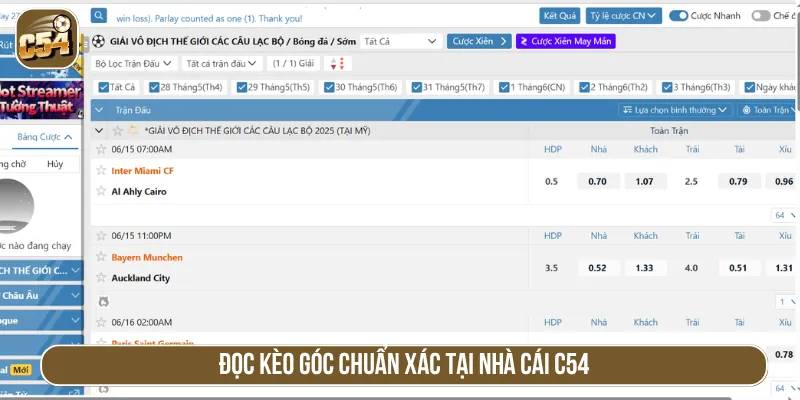Viewport: 800px width, 400px height.
Task: Uncheck the Ngày khác checkbox
Action: pos(749,87)
